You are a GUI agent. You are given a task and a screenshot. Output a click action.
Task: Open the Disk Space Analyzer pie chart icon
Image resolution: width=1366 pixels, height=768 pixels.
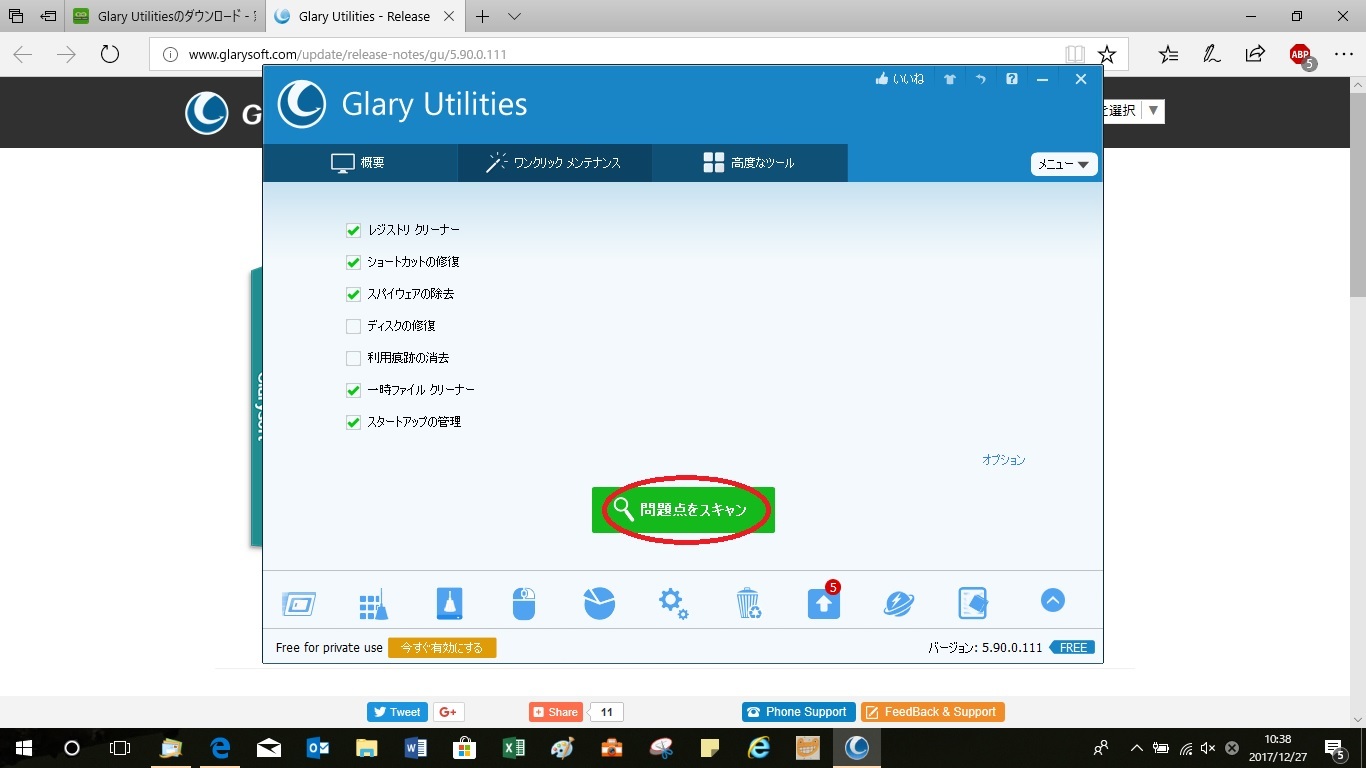point(599,603)
